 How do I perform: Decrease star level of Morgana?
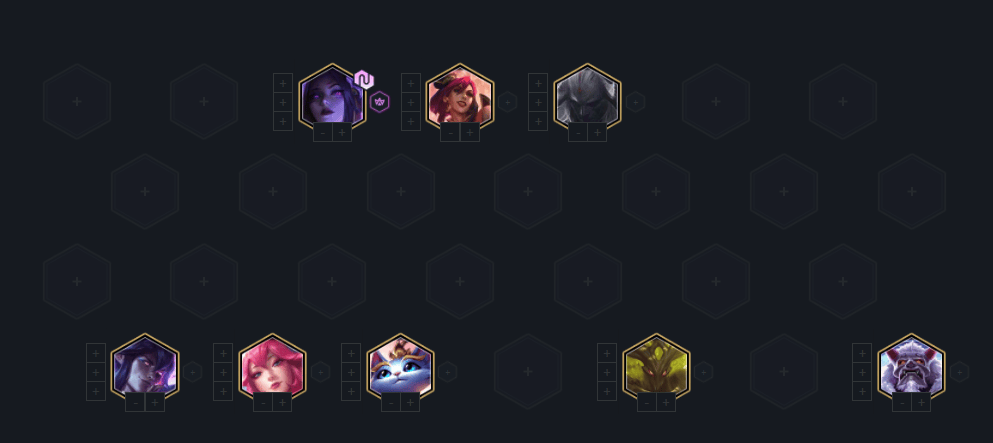tap(323, 132)
